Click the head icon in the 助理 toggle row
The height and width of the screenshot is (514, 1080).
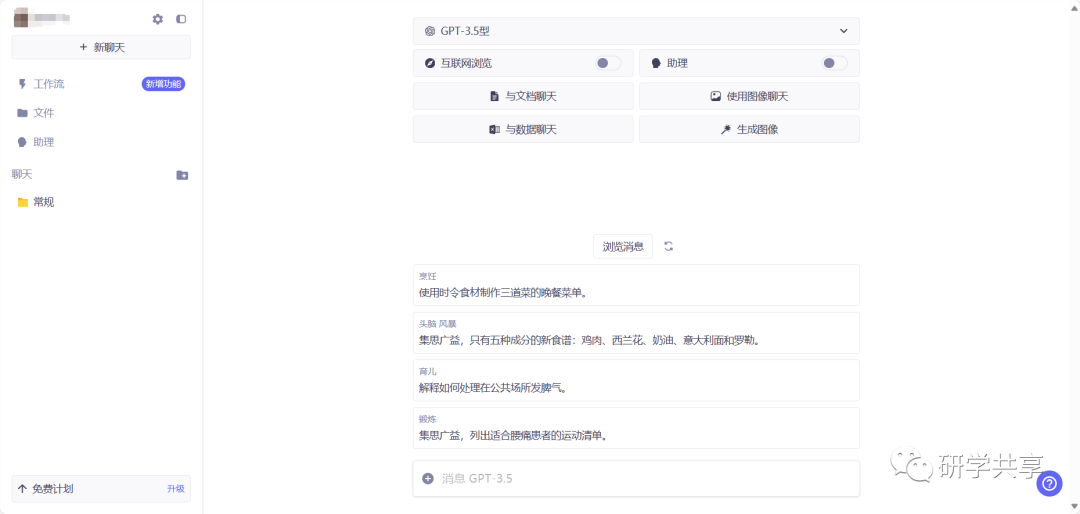coord(656,63)
